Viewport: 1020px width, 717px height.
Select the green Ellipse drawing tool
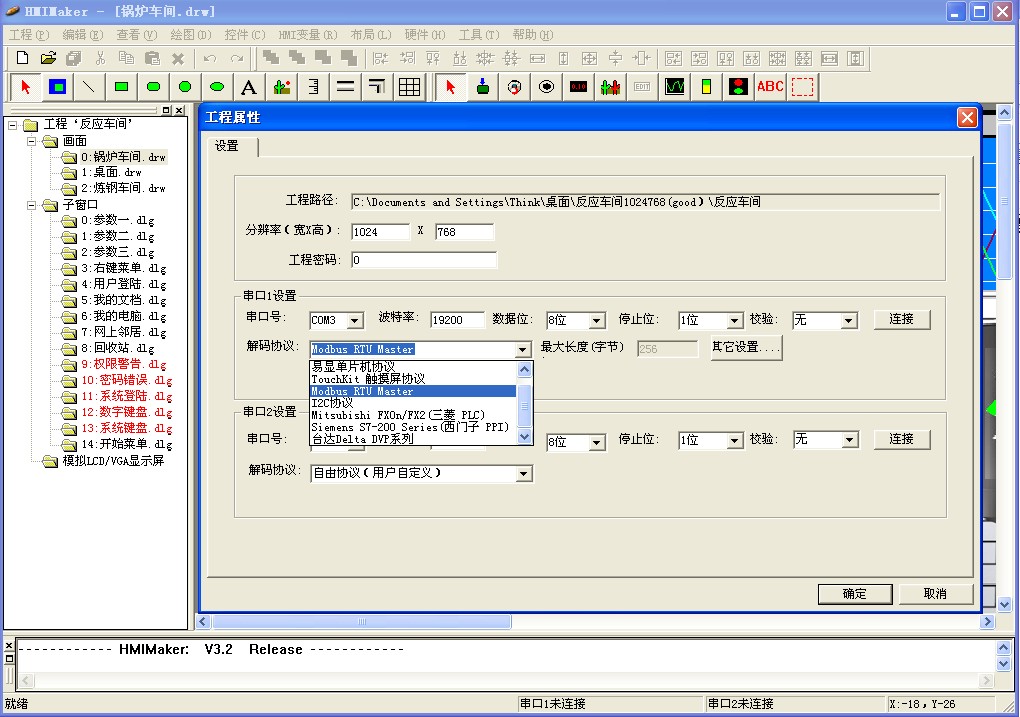pos(217,87)
